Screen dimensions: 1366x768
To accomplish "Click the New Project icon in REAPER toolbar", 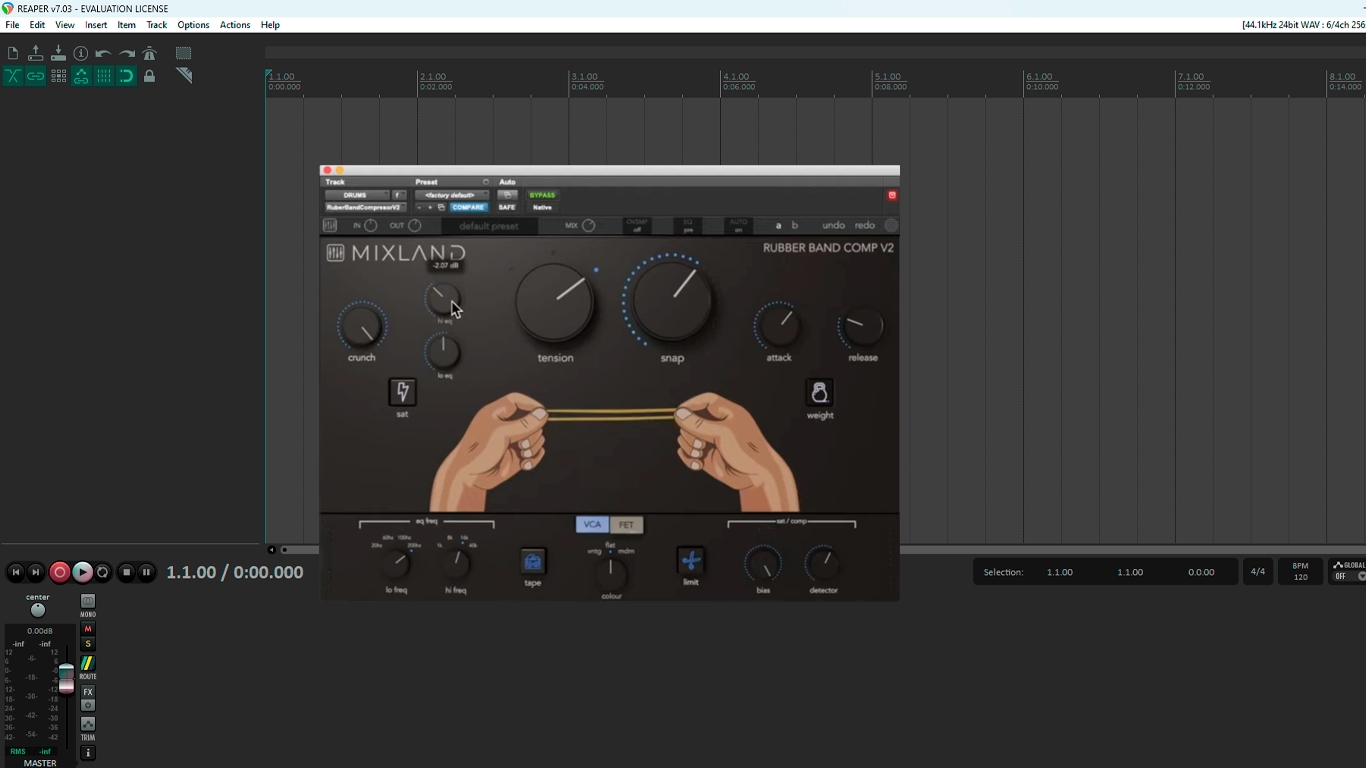I will click(x=13, y=53).
